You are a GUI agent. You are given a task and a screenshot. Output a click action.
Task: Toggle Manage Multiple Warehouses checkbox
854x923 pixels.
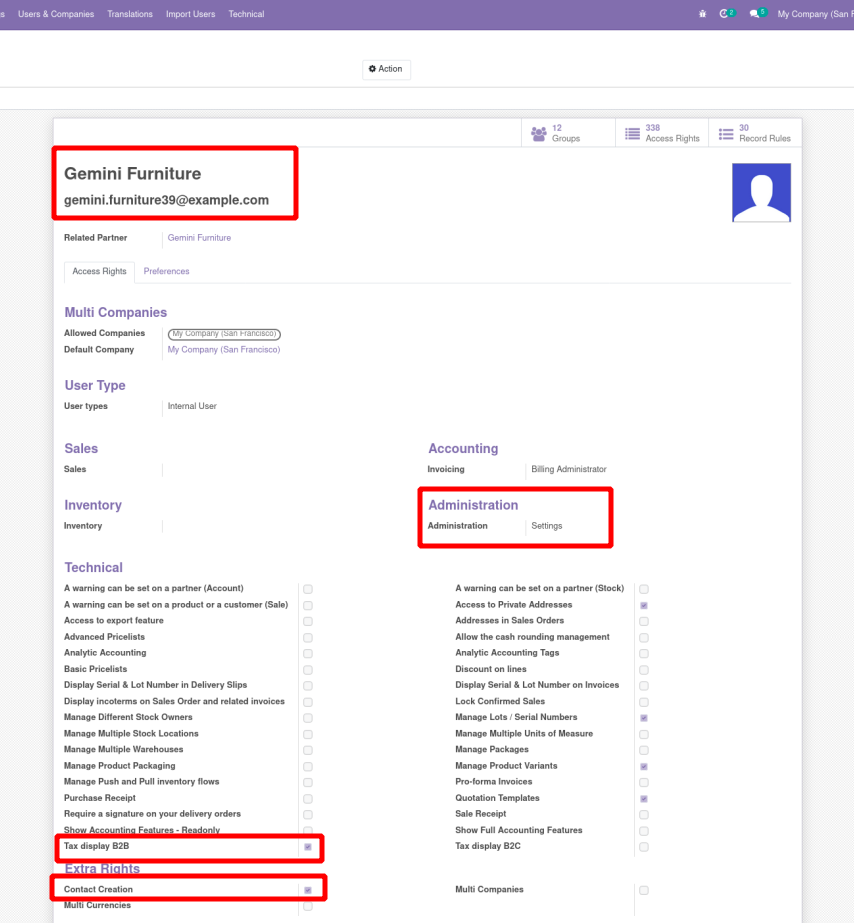(308, 751)
